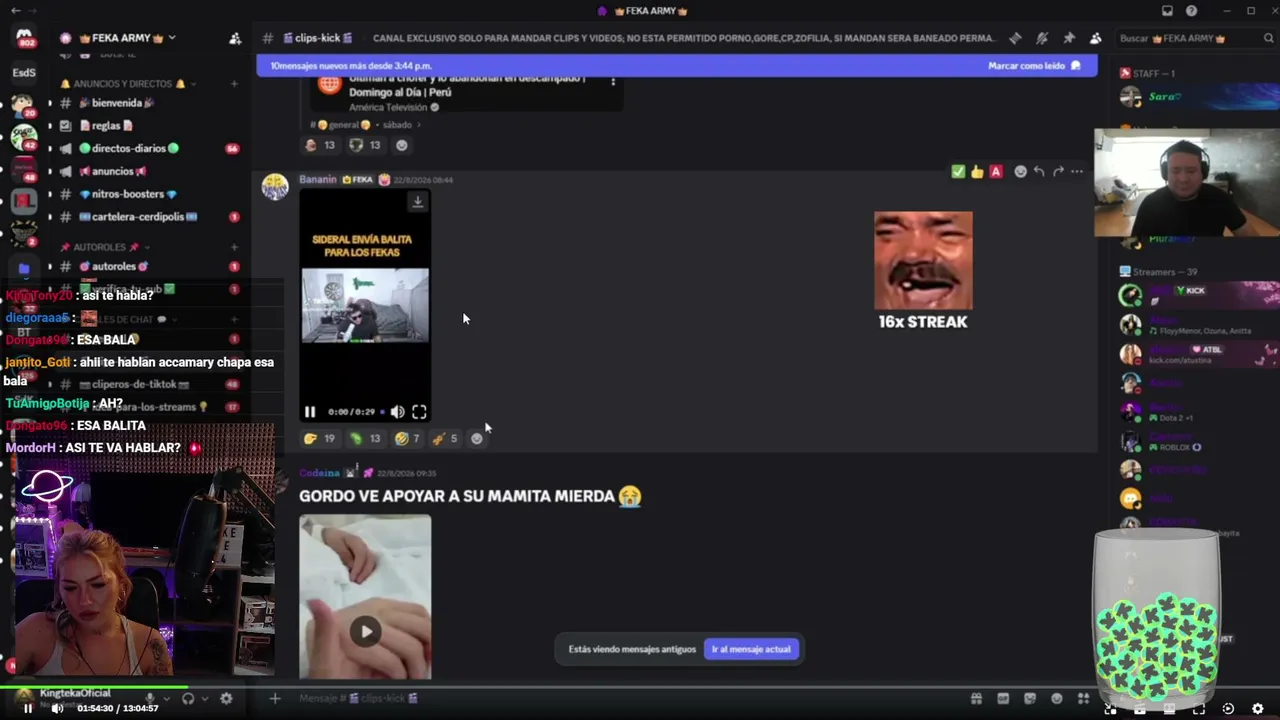The height and width of the screenshot is (720, 1280).
Task: Click the search magnifier icon
Action: pyautogui.click(x=1267, y=38)
